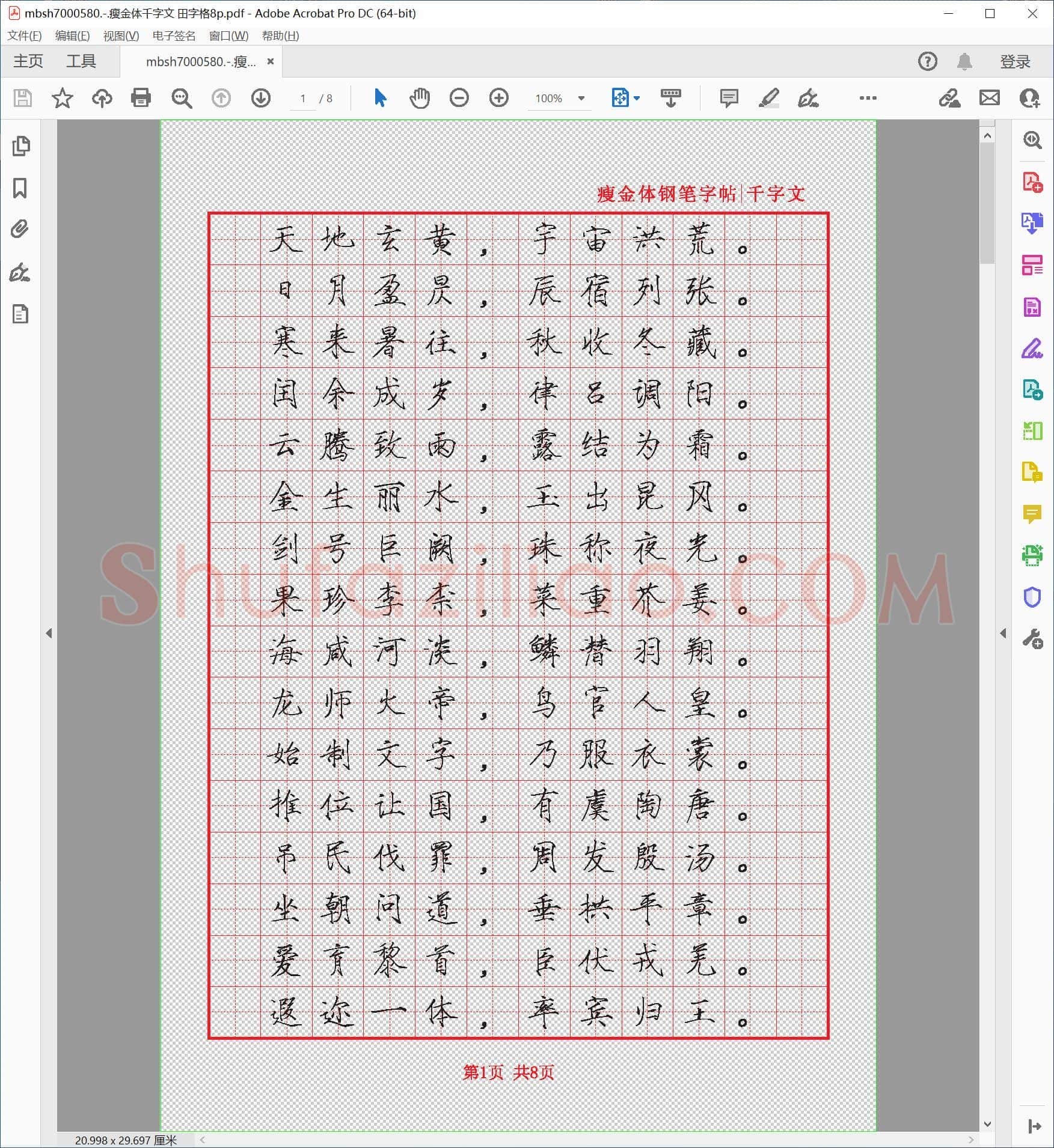1054x1148 pixels.
Task: Add a sticky note comment
Action: click(x=729, y=98)
